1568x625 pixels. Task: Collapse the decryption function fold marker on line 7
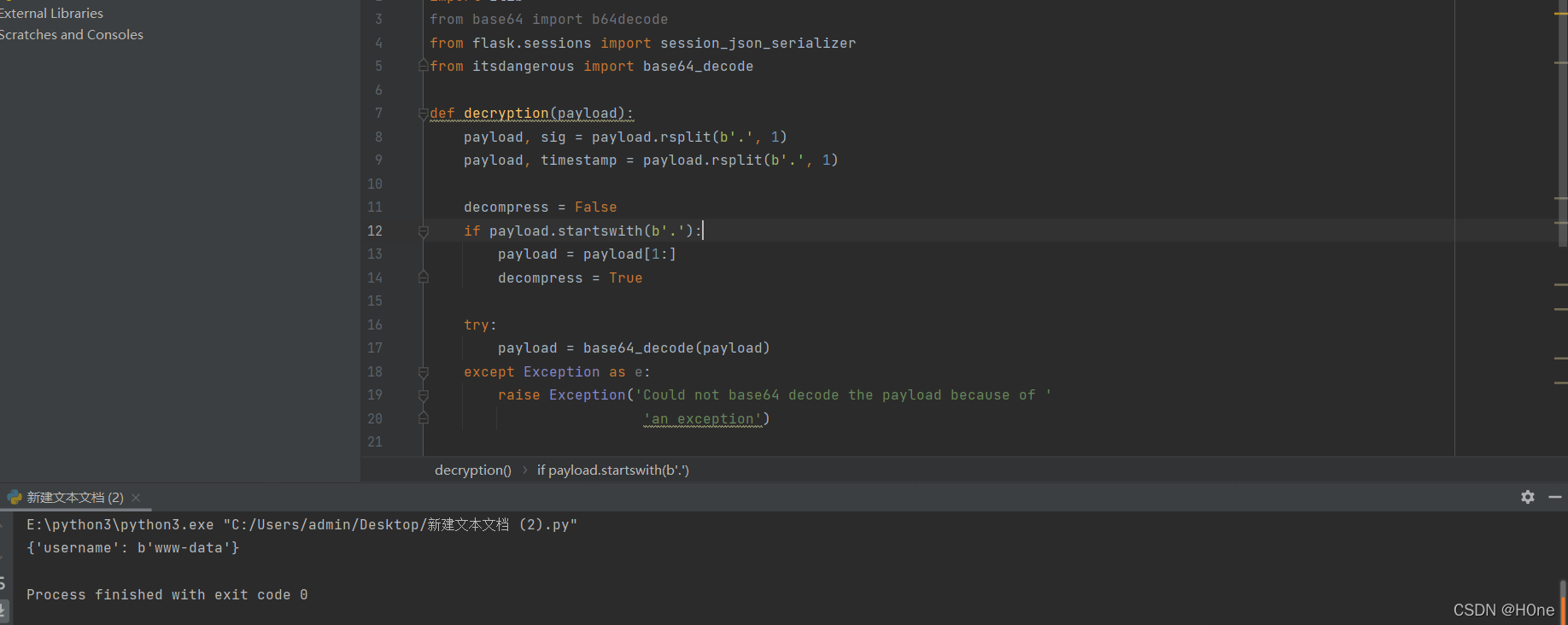pyautogui.click(x=423, y=114)
